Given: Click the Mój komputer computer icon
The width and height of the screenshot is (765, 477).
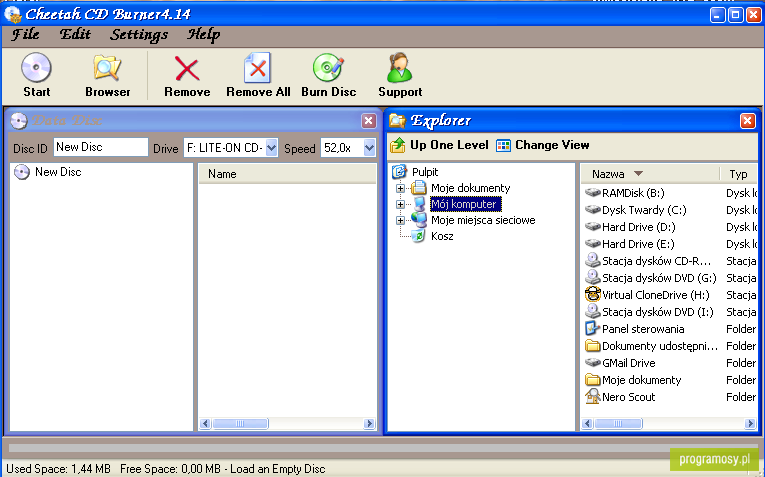Looking at the screenshot, I should click(419, 204).
